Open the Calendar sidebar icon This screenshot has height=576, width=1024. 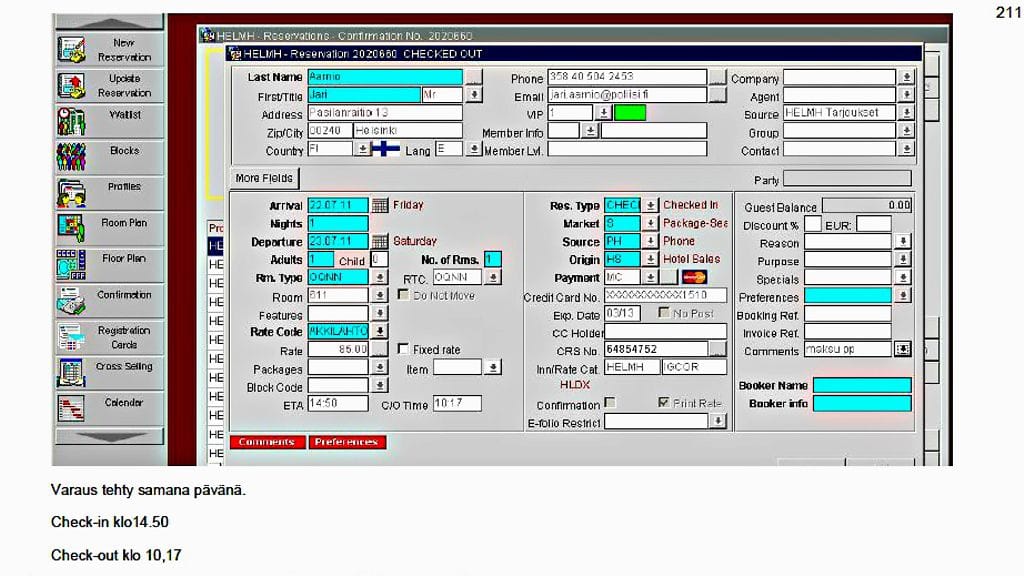click(71, 409)
